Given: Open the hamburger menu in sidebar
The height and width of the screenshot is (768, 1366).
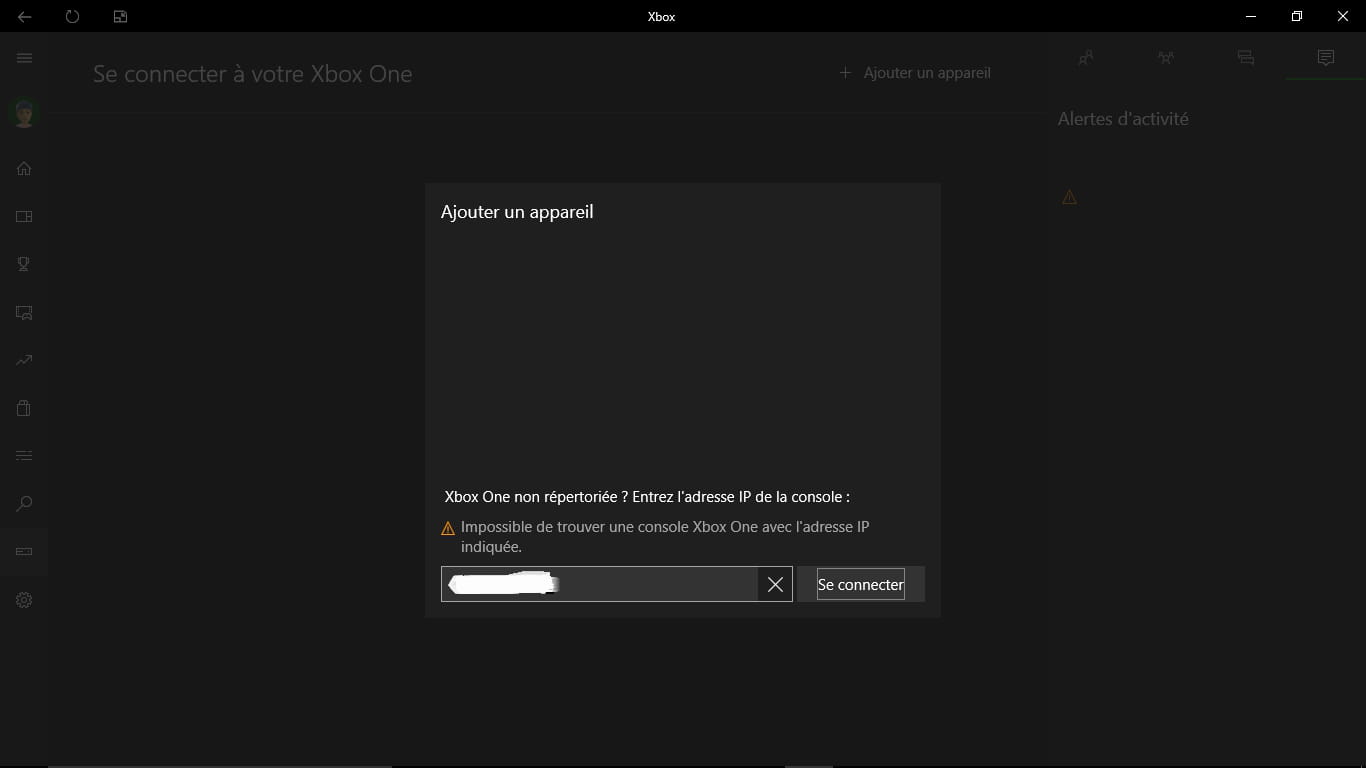Looking at the screenshot, I should (x=24, y=58).
